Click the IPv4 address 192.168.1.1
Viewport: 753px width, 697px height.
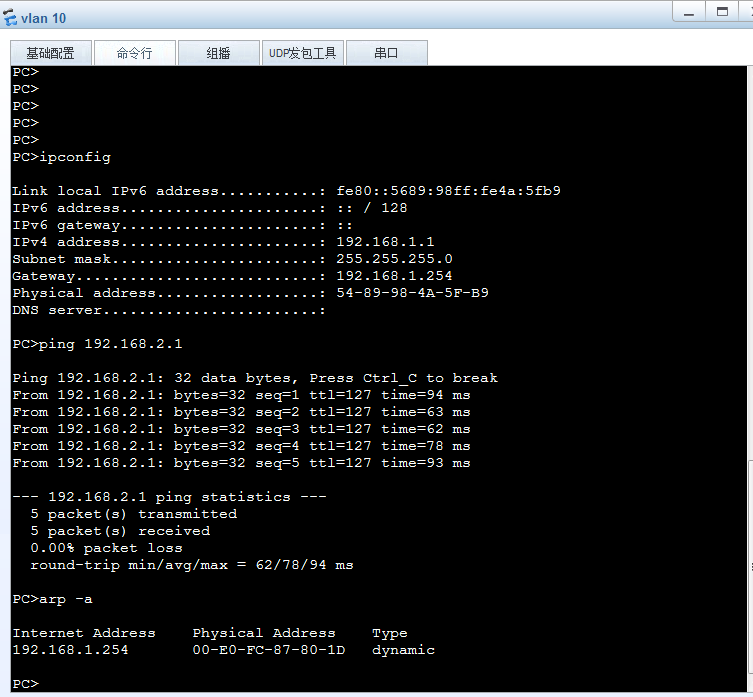tap(385, 242)
